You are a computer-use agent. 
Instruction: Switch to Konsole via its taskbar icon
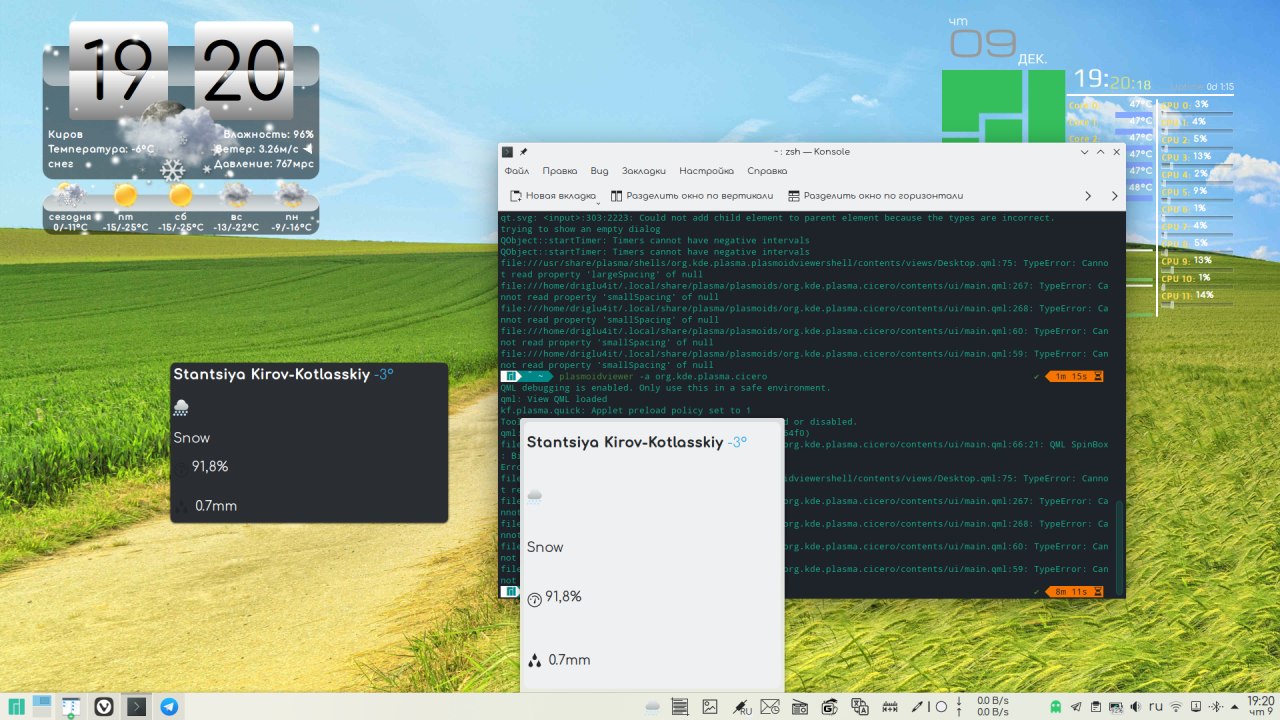pyautogui.click(x=137, y=706)
